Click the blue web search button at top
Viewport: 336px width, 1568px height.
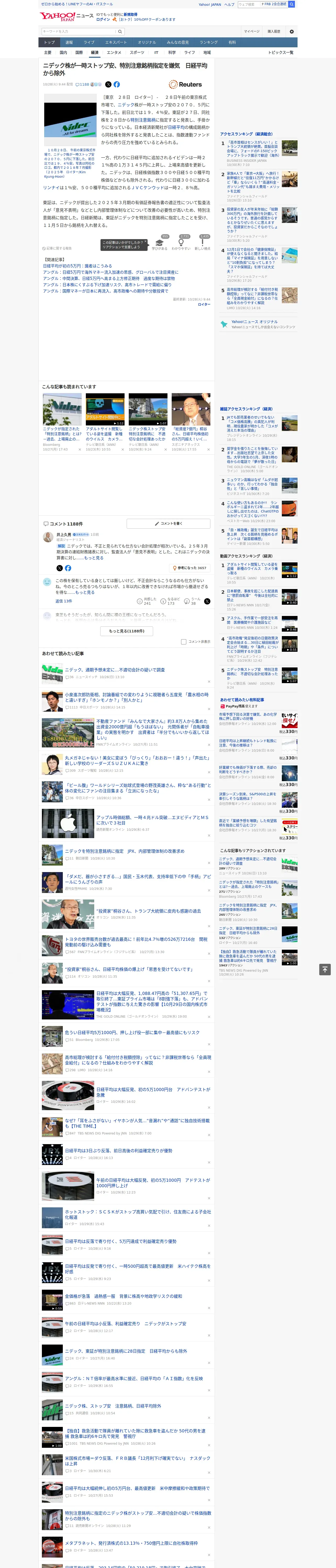(x=292, y=4)
